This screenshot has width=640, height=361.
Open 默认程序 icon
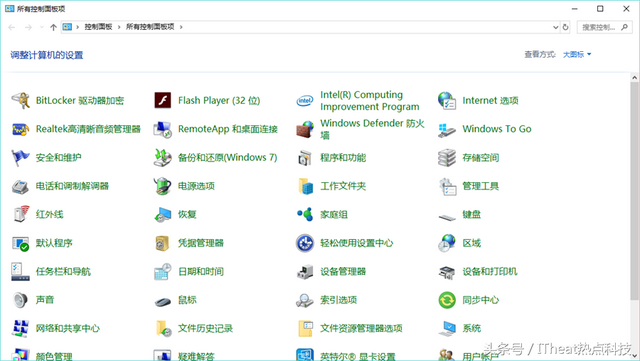tap(20, 243)
